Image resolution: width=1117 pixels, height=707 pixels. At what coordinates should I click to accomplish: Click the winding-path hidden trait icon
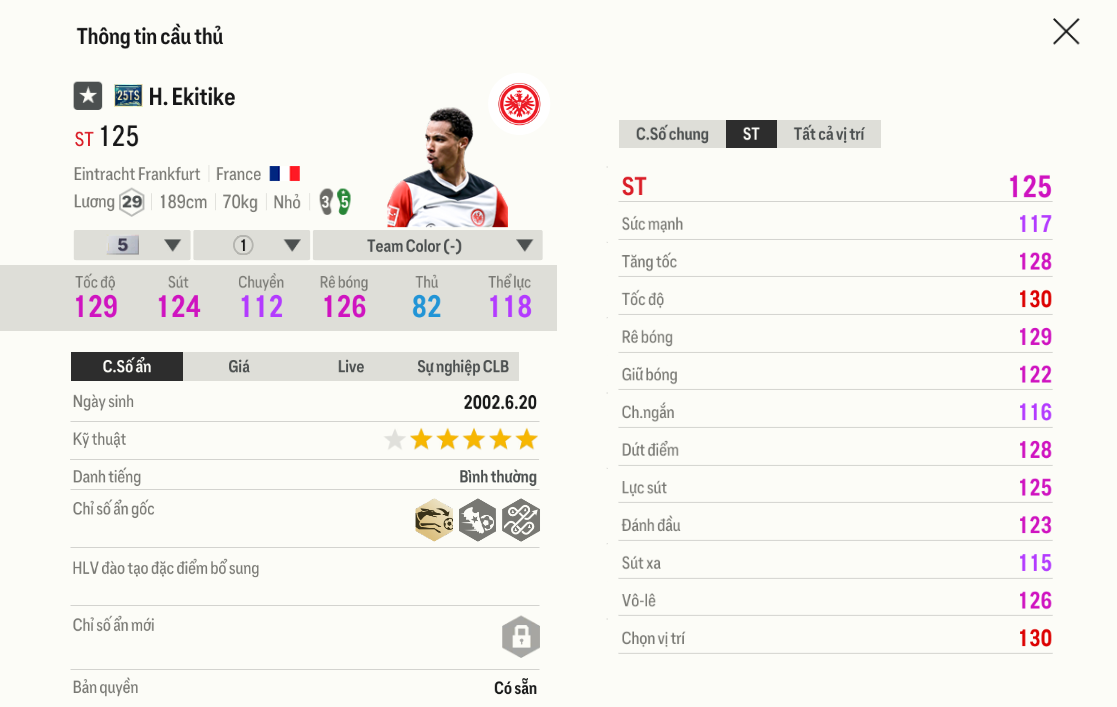pos(521,520)
